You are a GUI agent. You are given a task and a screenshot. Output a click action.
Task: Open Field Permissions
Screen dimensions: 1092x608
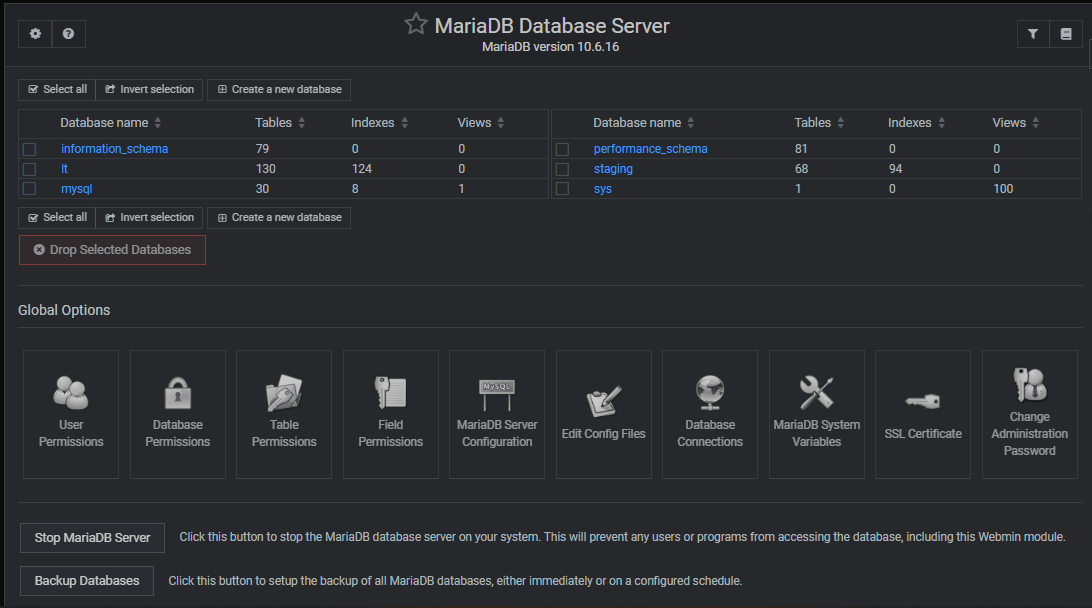click(x=390, y=413)
